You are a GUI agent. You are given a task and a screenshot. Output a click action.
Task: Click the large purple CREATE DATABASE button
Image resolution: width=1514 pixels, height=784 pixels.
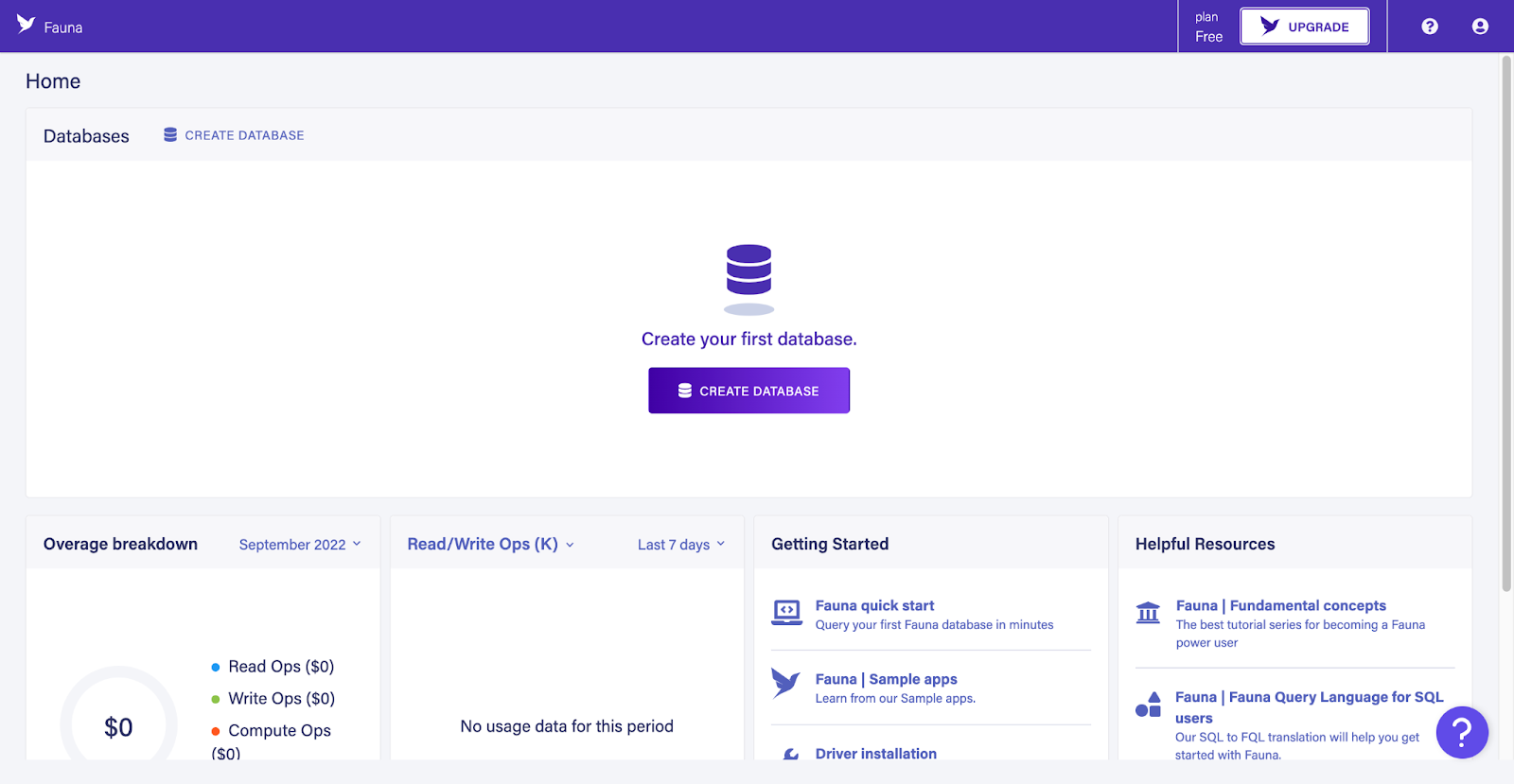tap(748, 391)
